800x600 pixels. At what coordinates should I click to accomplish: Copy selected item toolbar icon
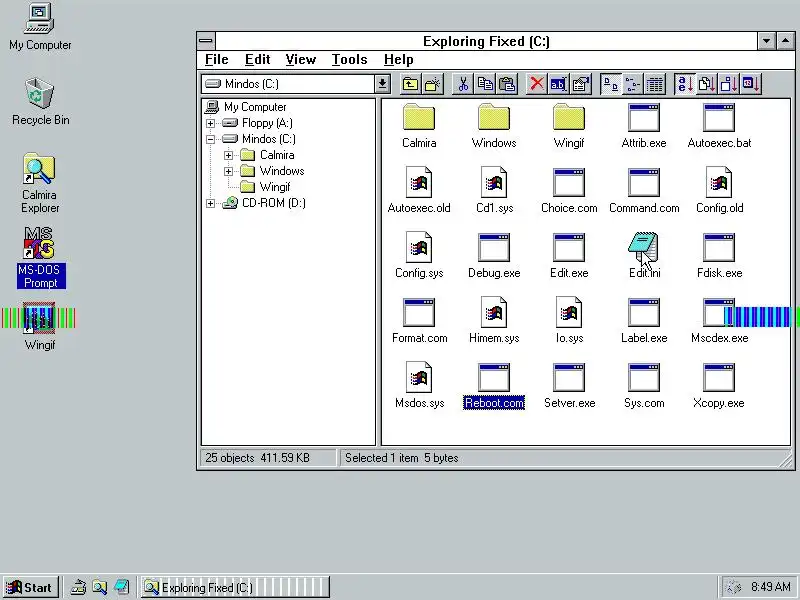pos(485,84)
